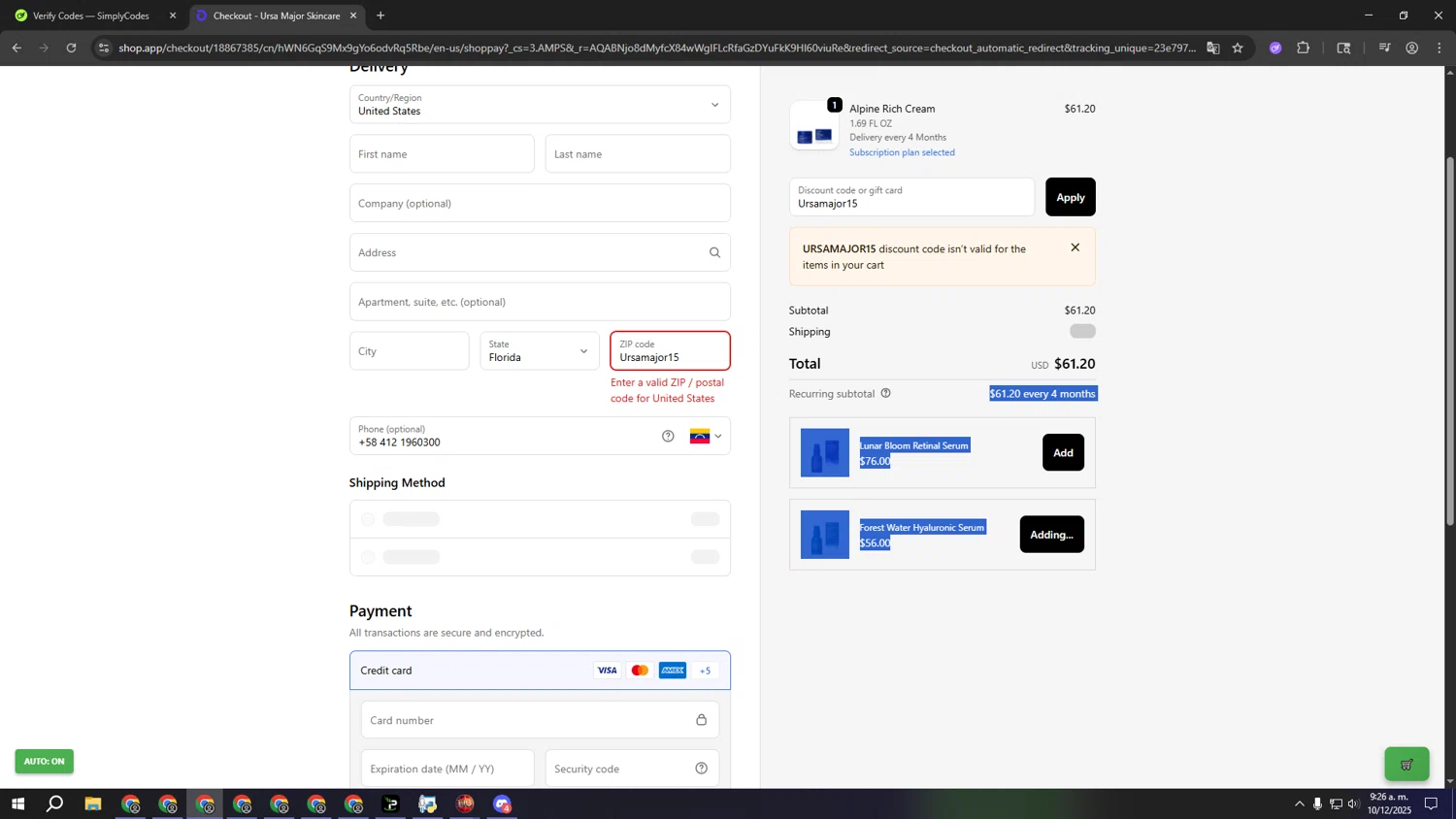
Task: Open the phone field help icon
Action: coord(668,436)
